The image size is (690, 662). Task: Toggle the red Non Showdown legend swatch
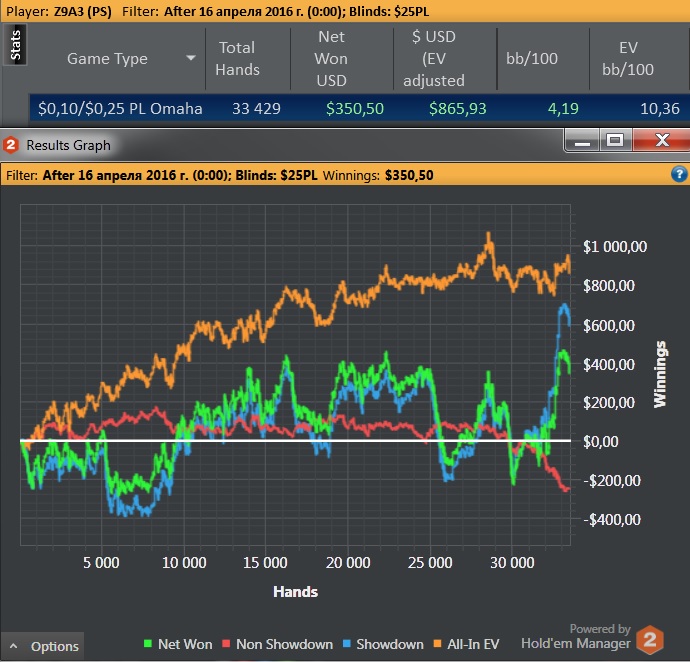tap(226, 644)
